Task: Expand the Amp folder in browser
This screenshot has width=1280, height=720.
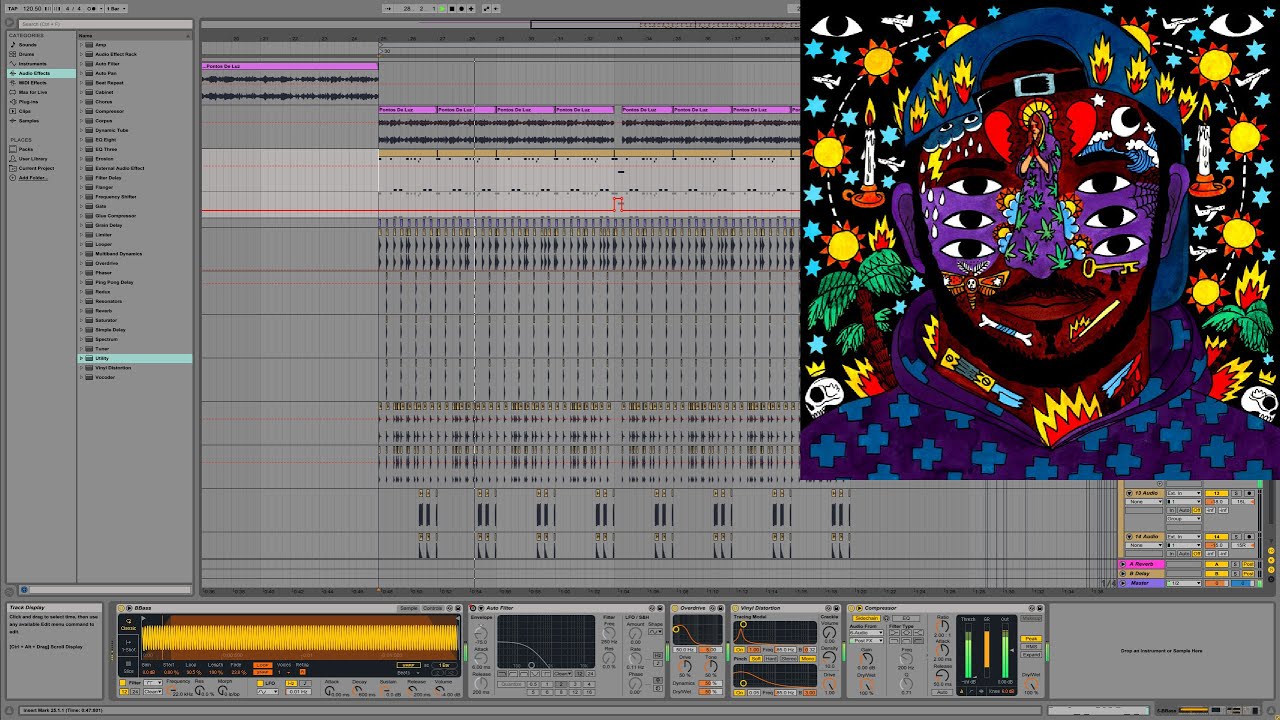Action: pos(82,45)
